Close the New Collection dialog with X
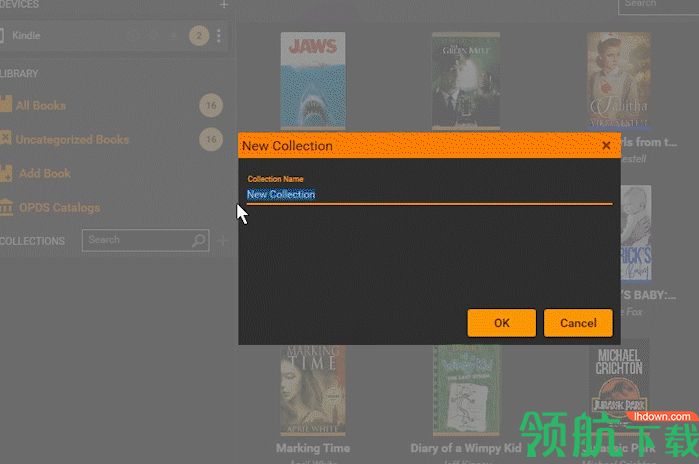 coord(606,145)
